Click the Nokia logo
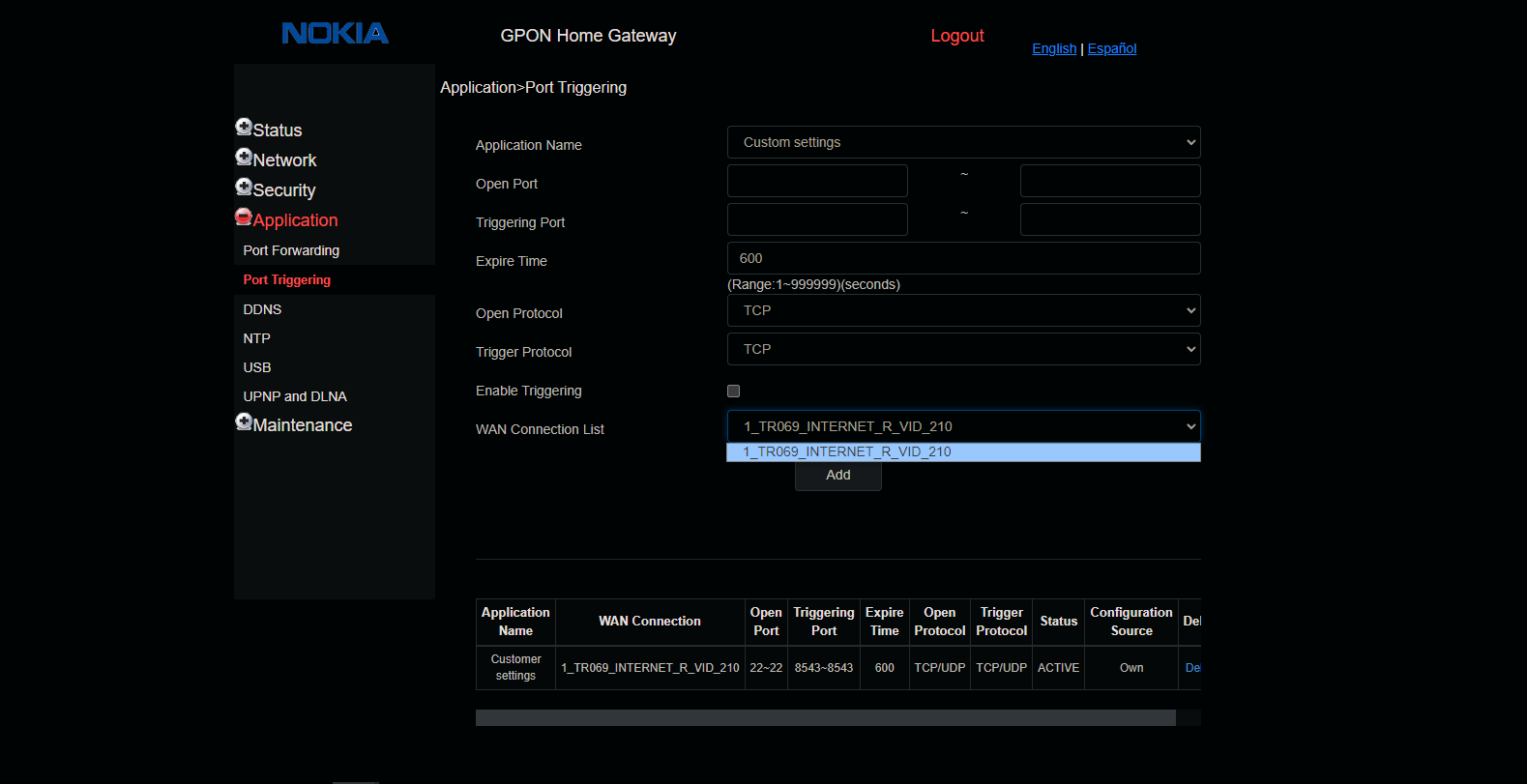 coord(335,34)
